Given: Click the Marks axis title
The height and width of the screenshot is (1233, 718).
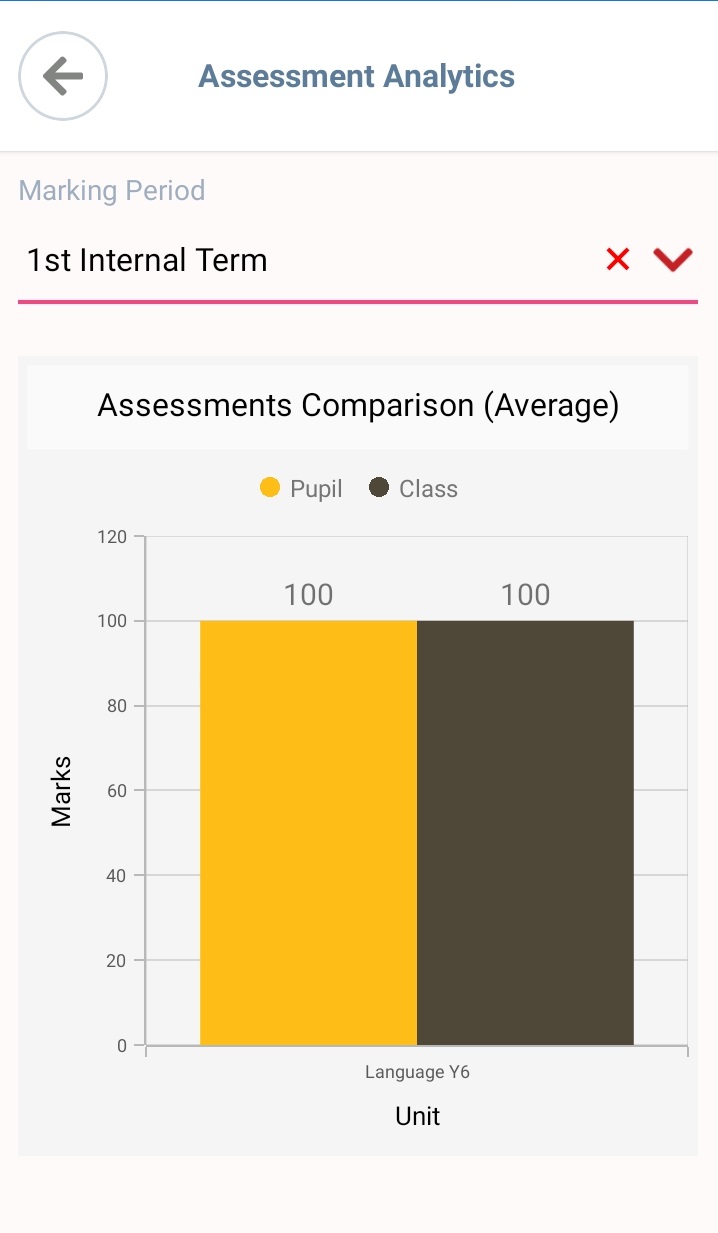Looking at the screenshot, I should 62,791.
